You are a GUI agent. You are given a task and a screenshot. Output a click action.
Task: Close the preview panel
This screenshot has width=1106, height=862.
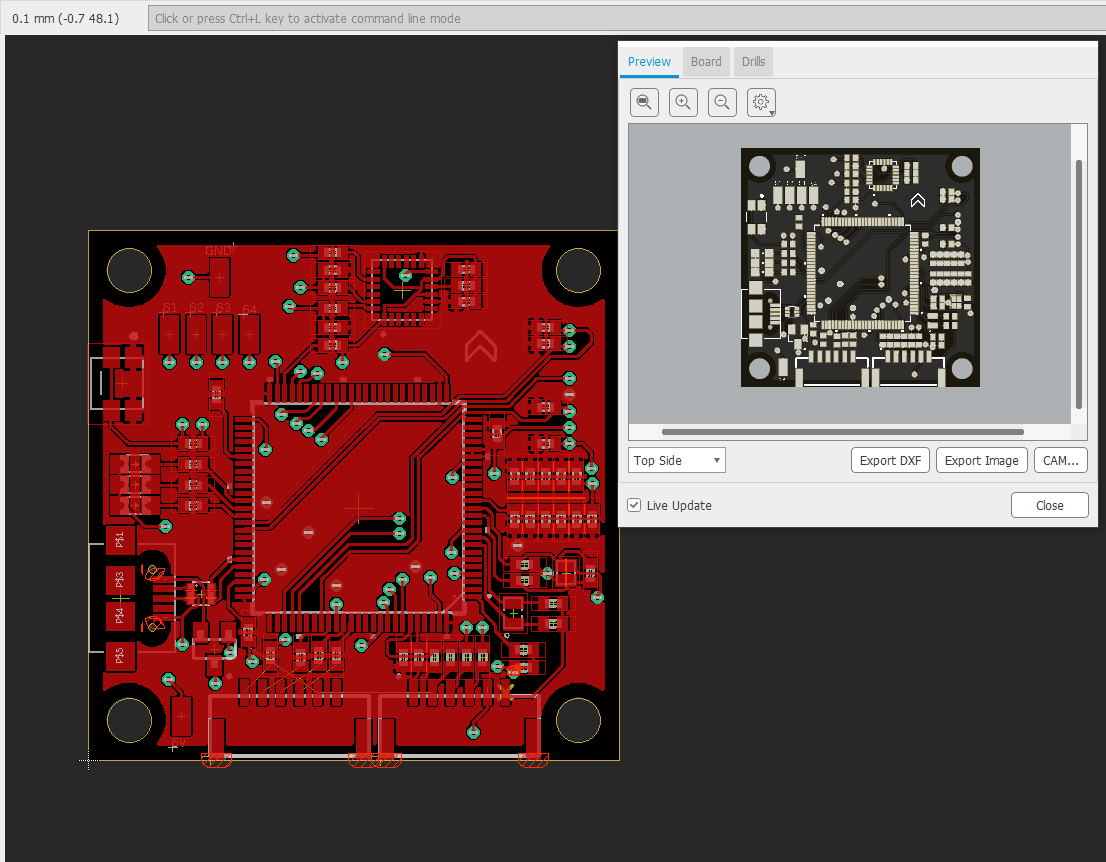tap(1049, 505)
